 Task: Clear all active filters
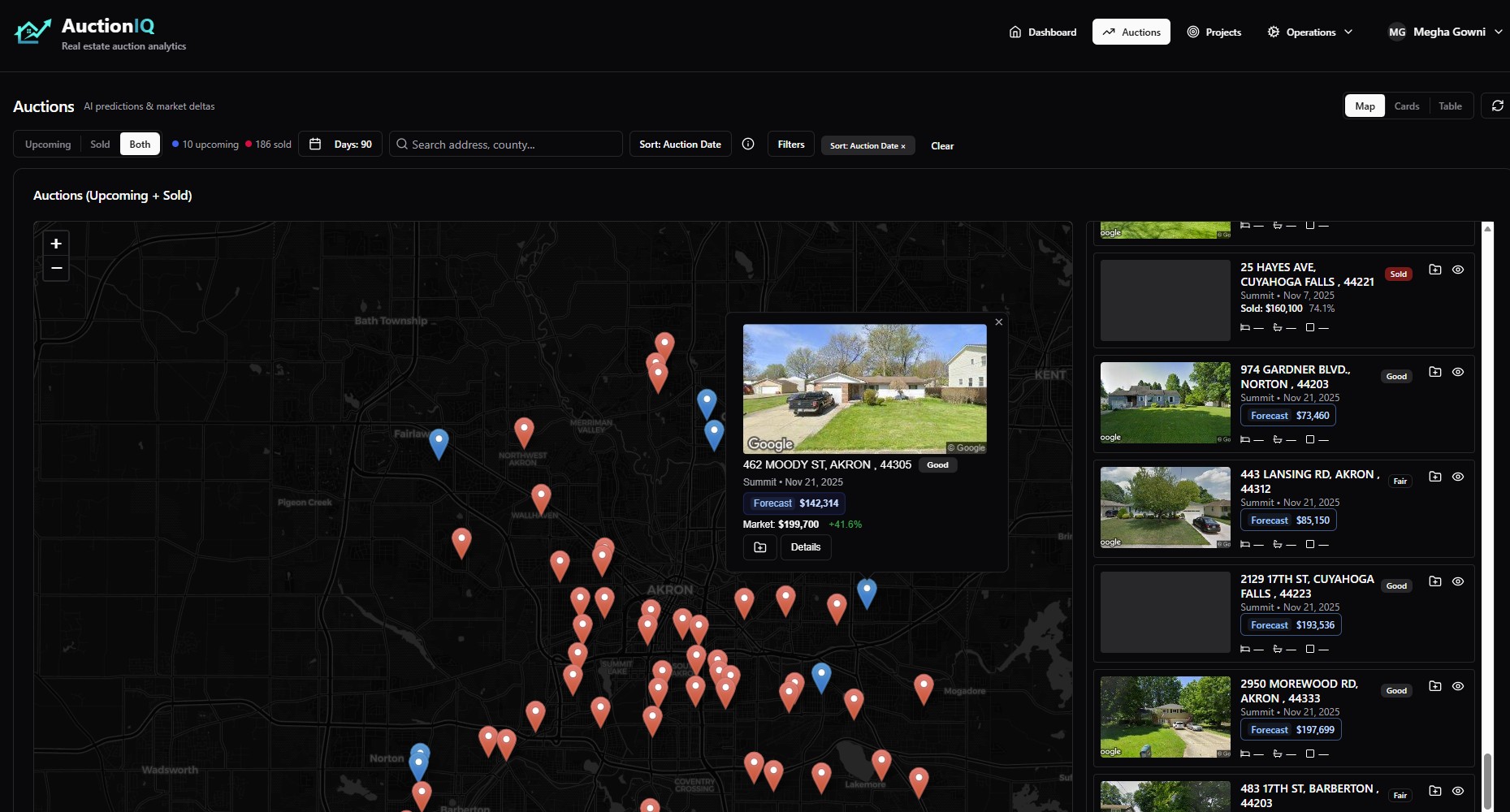coord(941,146)
